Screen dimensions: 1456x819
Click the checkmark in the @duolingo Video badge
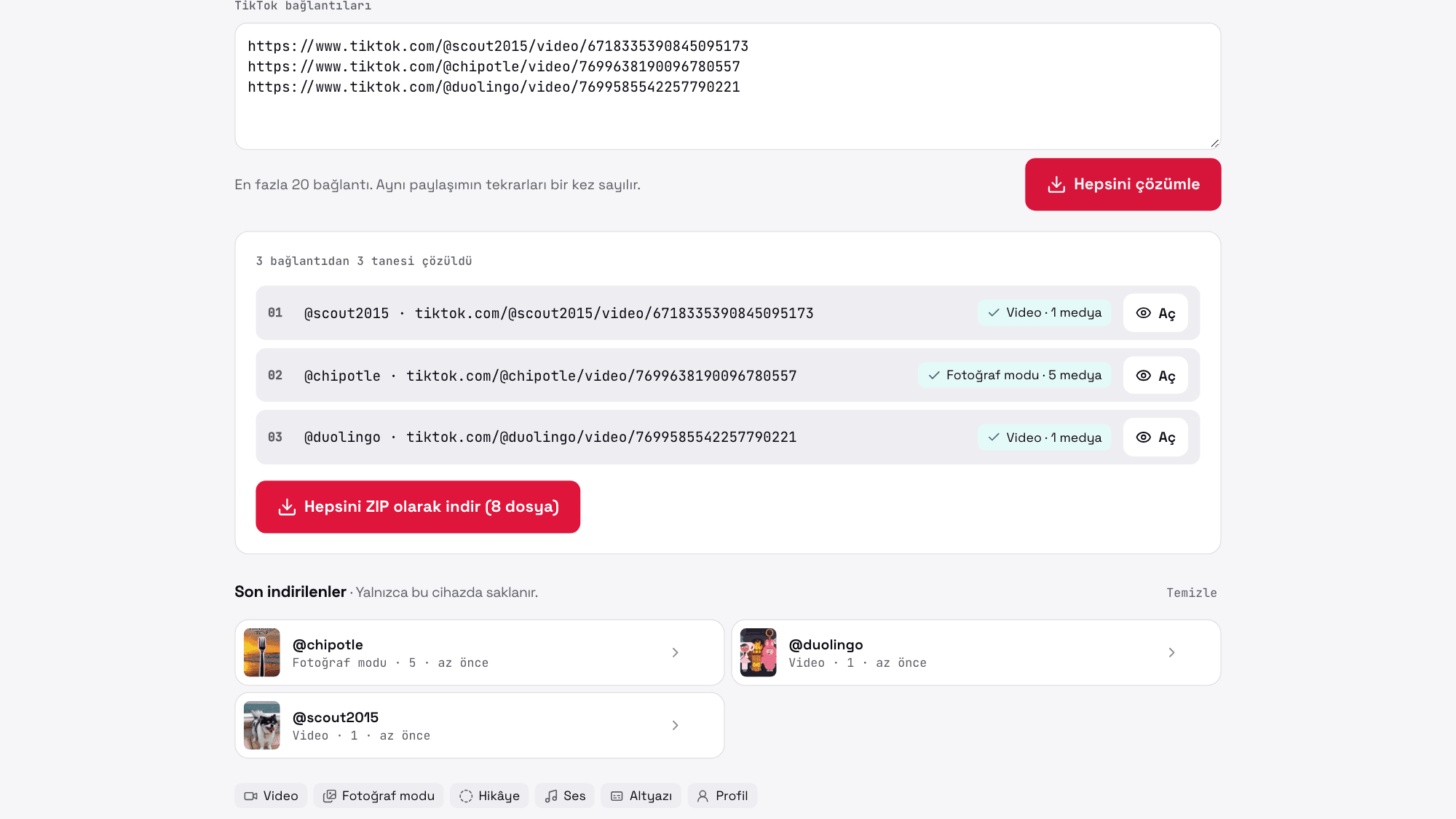point(994,438)
